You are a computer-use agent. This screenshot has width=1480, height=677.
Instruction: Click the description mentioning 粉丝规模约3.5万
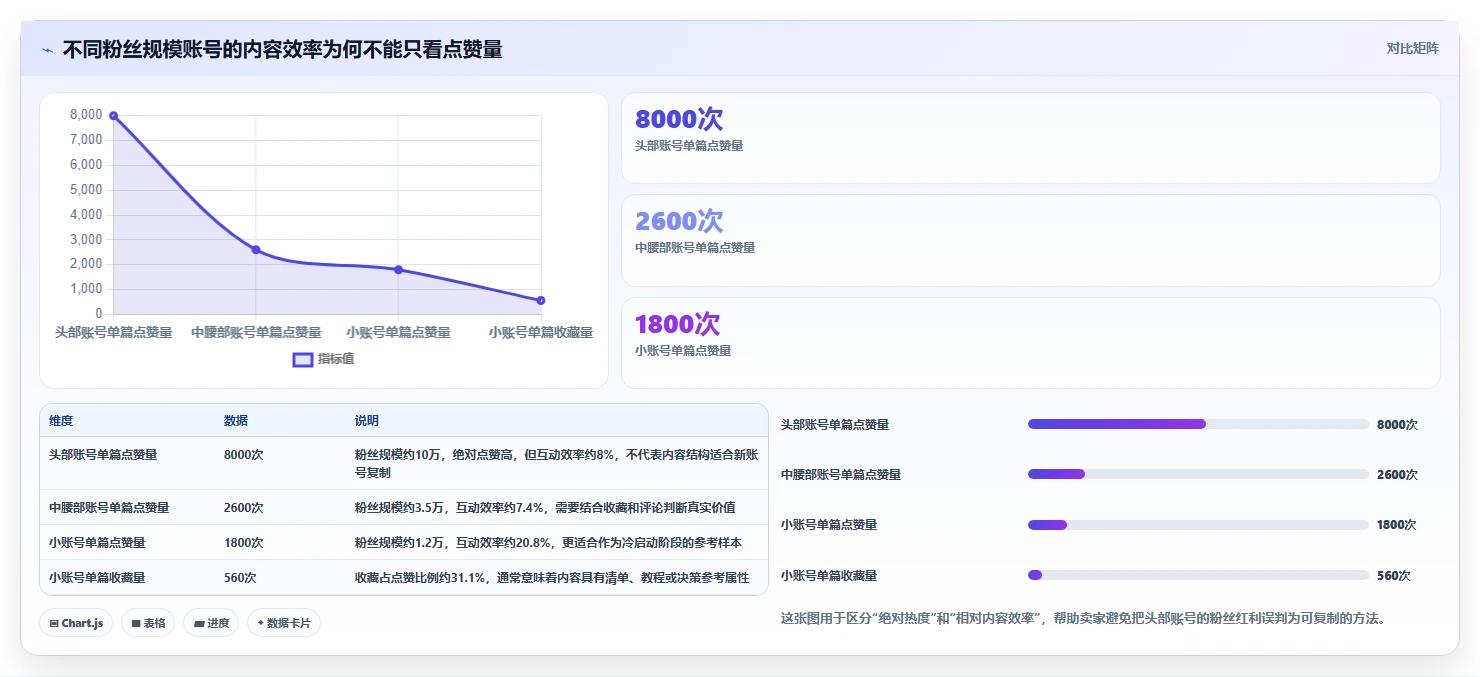[545, 507]
